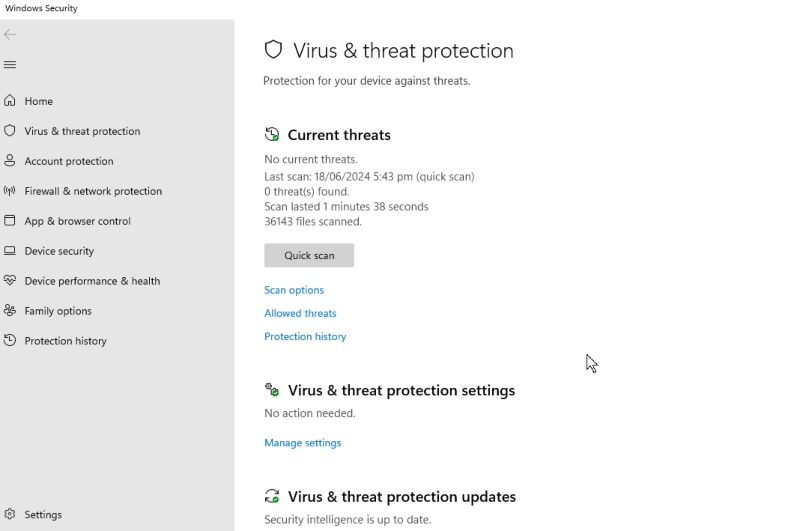
Task: Expand the hamburger navigation menu
Action: click(x=10, y=65)
